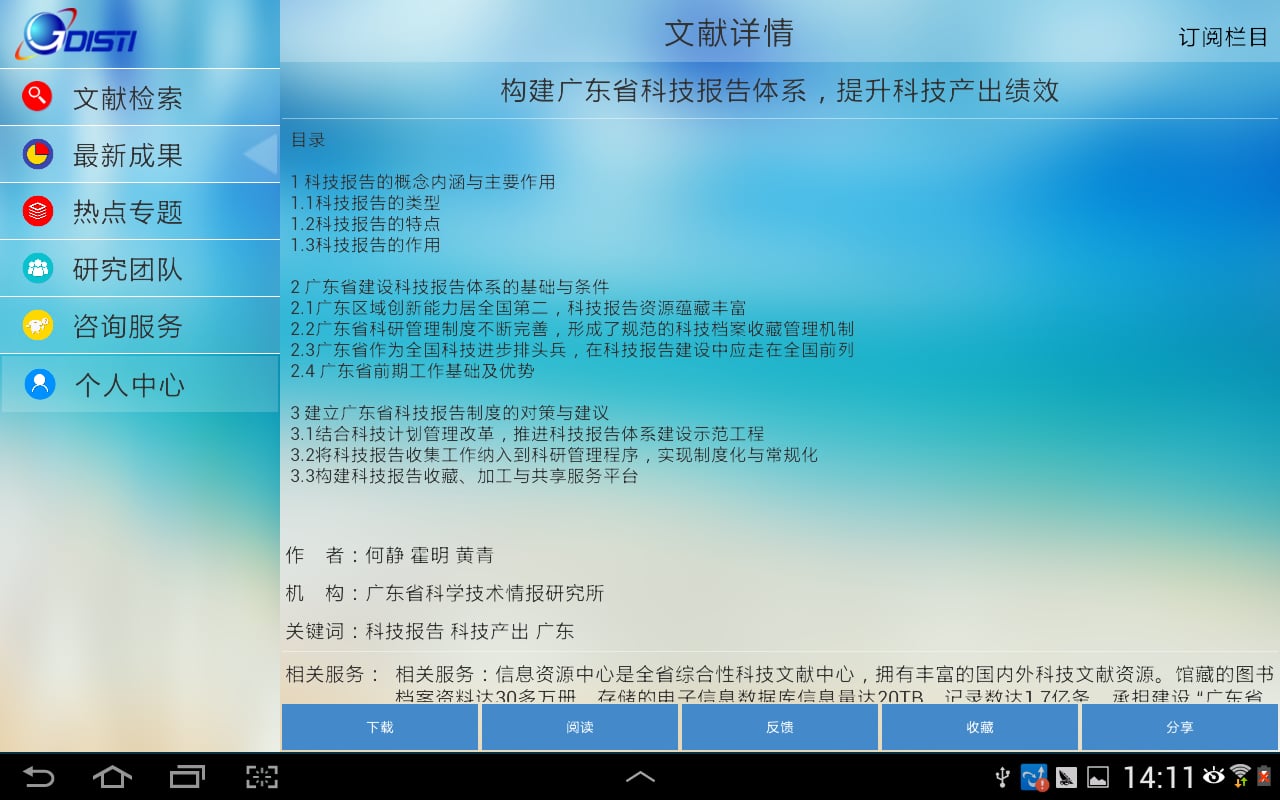Click the pie chart icon for 最新成果

pos(37,154)
